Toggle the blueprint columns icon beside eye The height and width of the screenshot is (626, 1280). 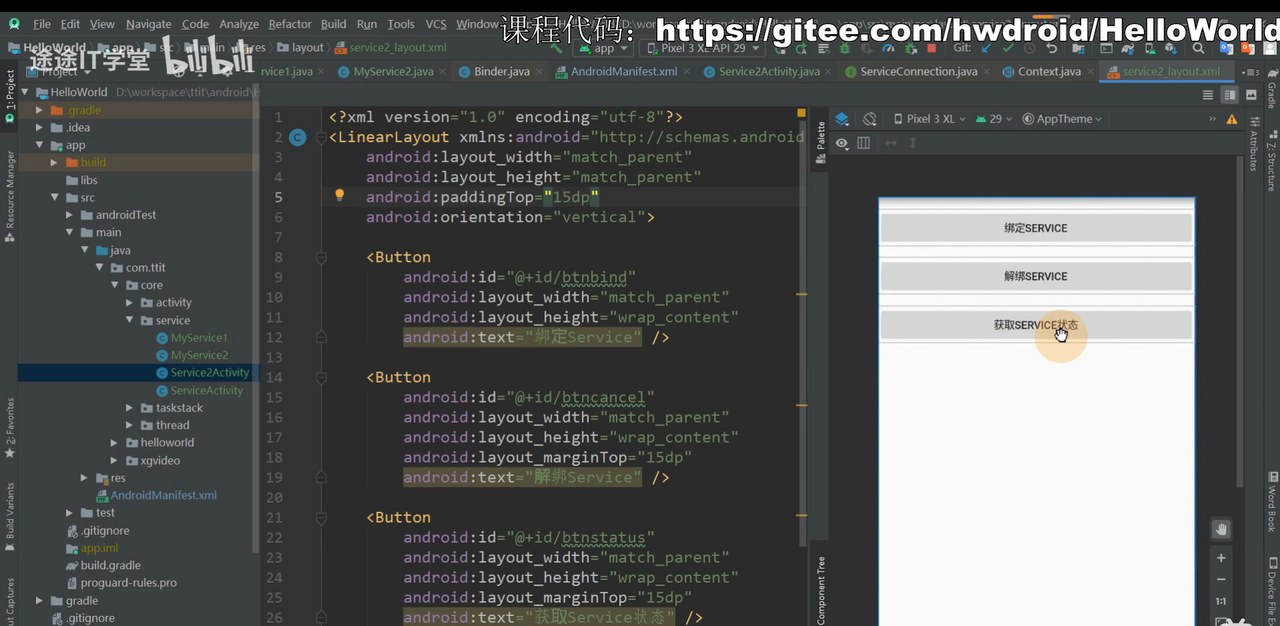(x=864, y=143)
